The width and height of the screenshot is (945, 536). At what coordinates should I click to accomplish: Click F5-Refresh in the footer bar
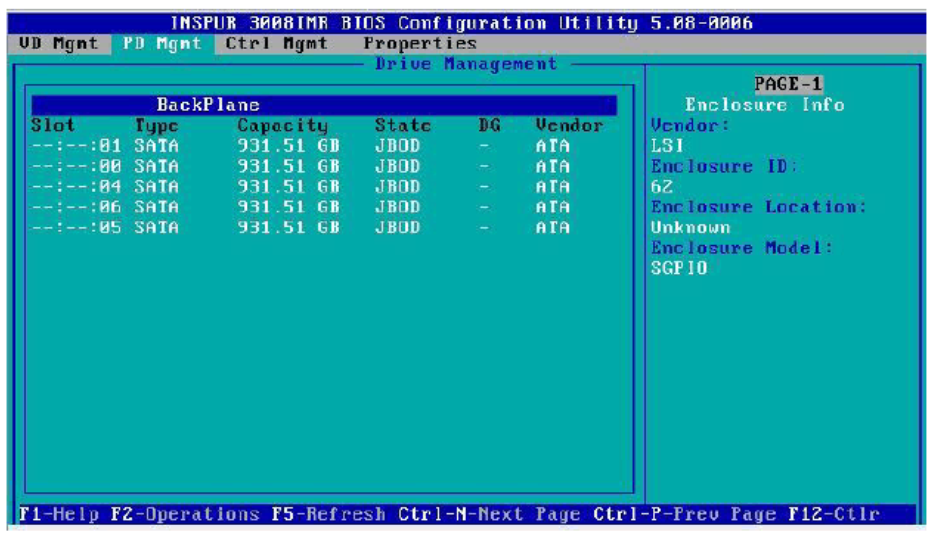coord(328,515)
